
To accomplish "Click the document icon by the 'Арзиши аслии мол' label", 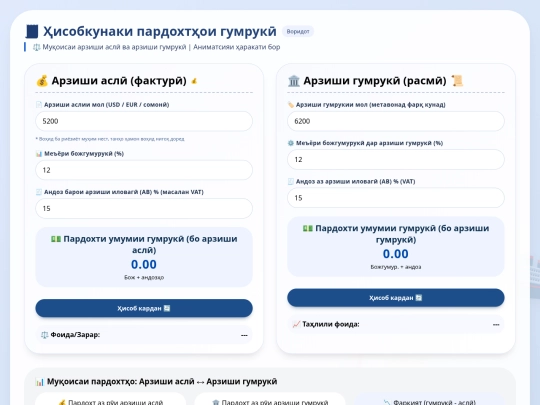I will click(x=39, y=105).
